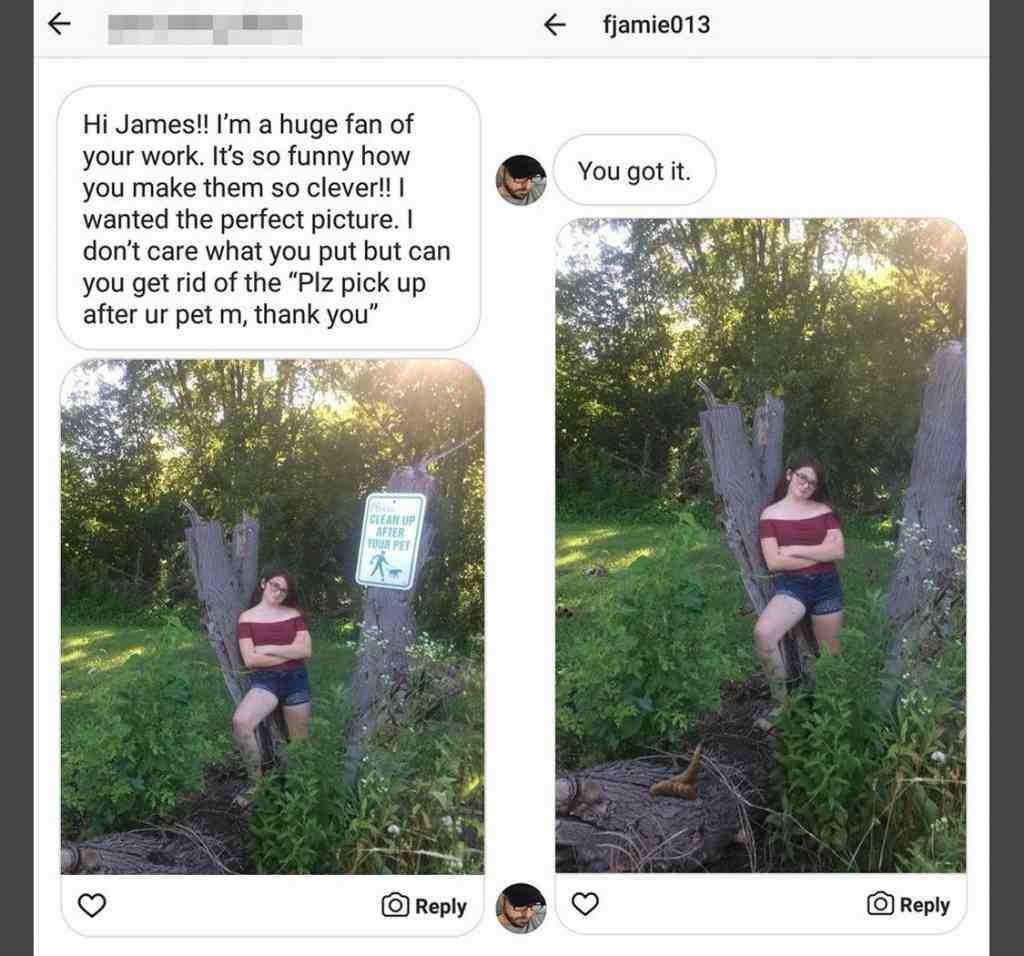
Task: Select the 'Hi James!!' message bubble
Action: (268, 217)
